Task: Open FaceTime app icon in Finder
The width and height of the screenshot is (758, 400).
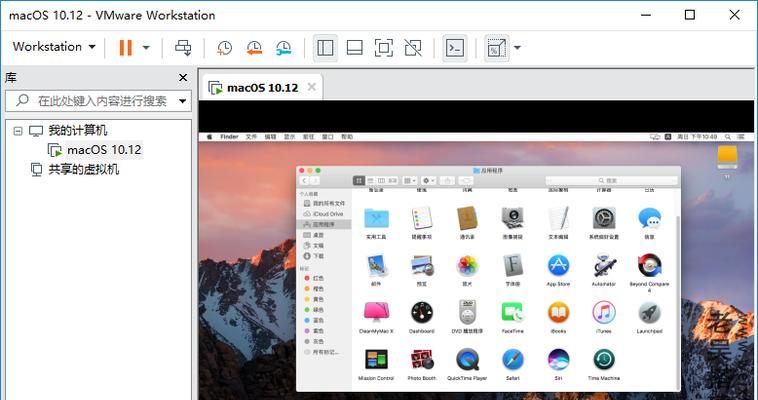Action: (x=512, y=312)
